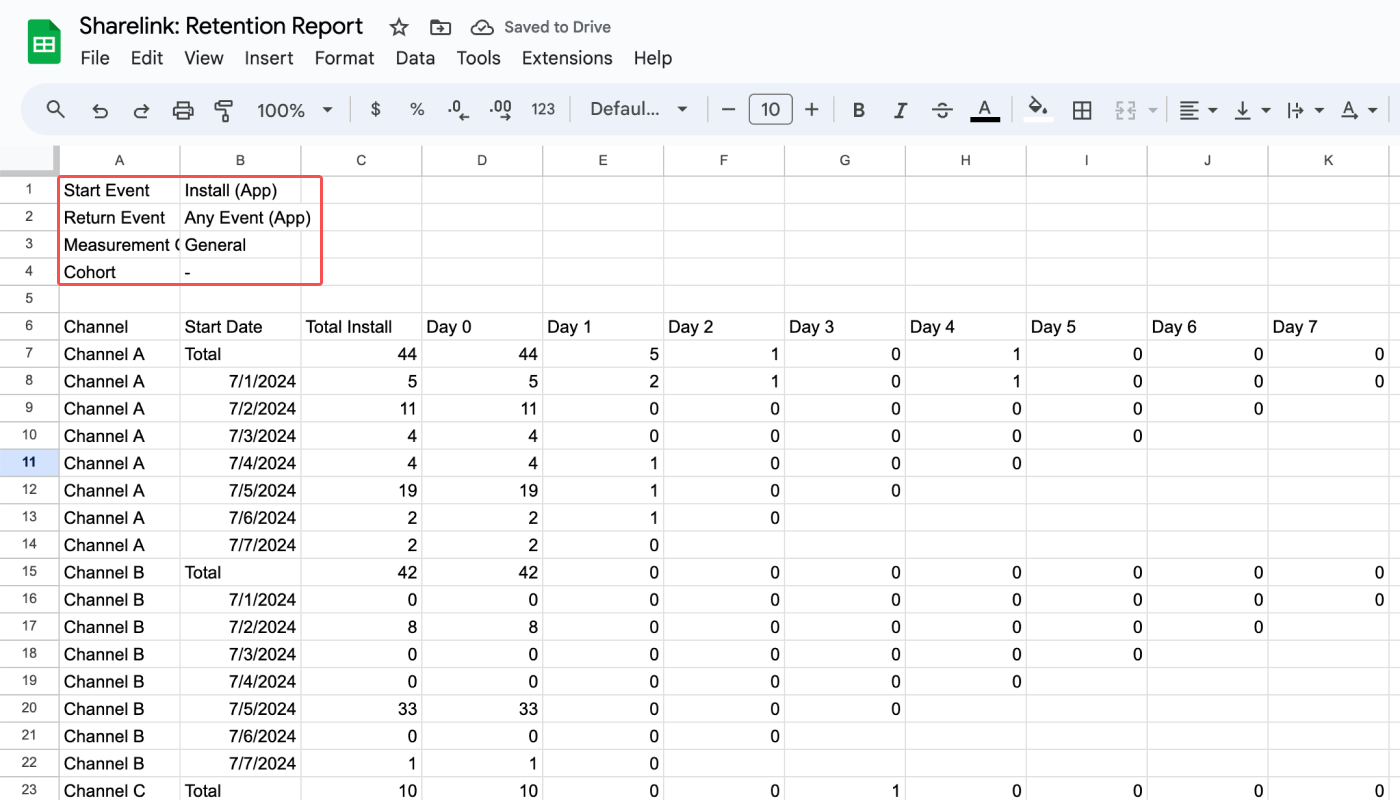Screen dimensions: 1400x800
Task: Select Channel B Total cell in column B
Action: 241,572
